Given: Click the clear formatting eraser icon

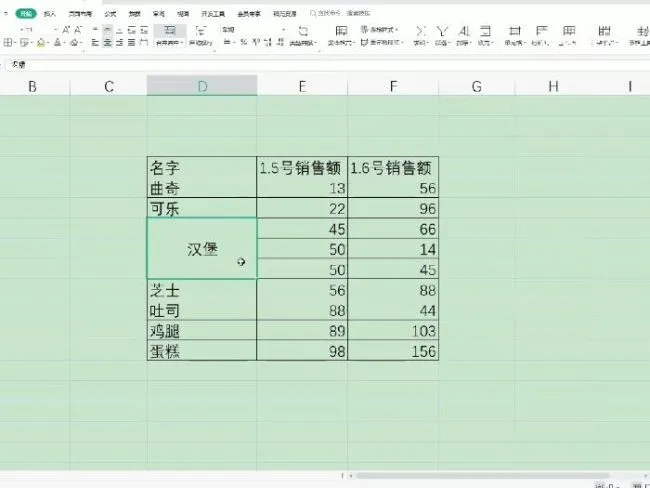Looking at the screenshot, I should 74,42.
